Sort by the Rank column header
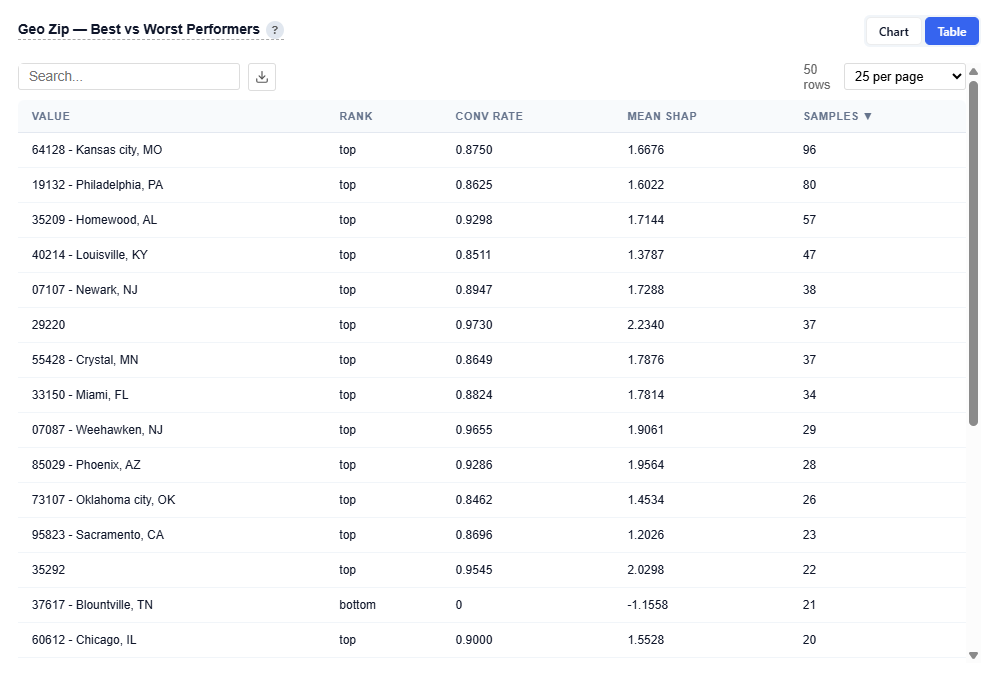The width and height of the screenshot is (993, 677). pos(355,116)
